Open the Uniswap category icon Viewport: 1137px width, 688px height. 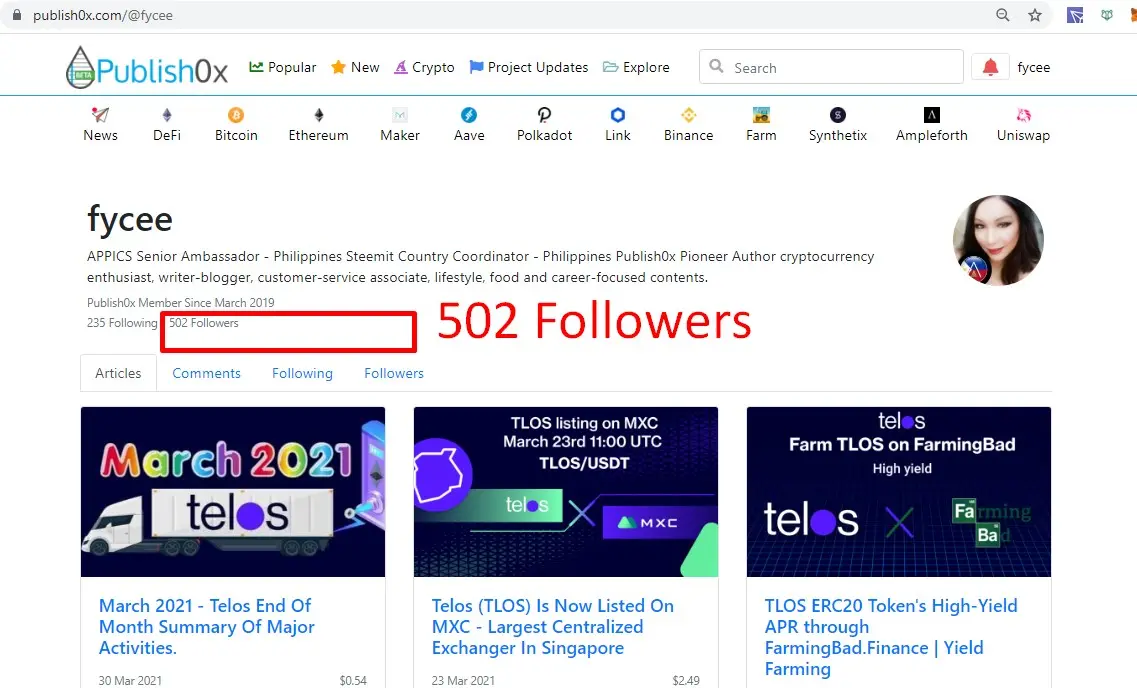click(1023, 115)
